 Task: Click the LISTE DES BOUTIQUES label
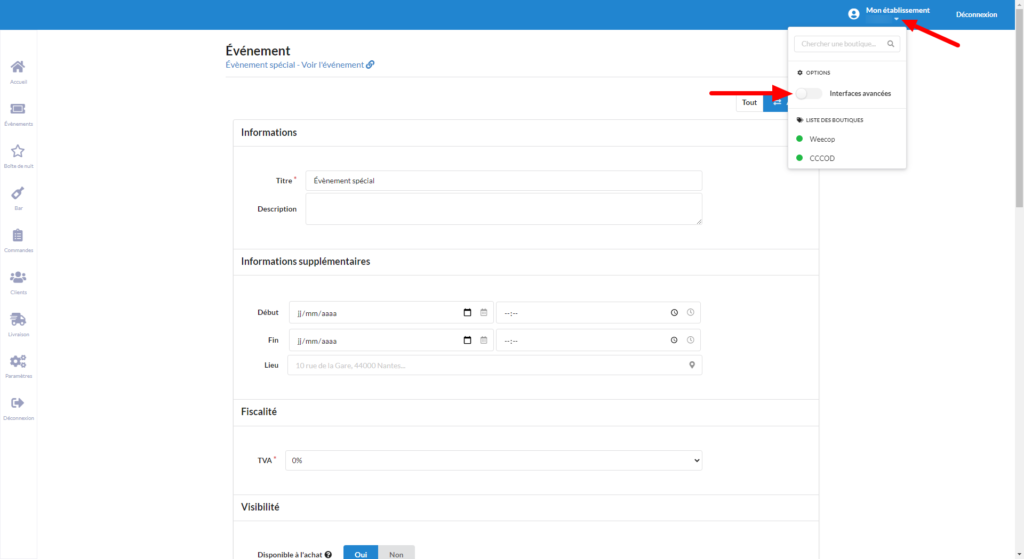point(834,120)
